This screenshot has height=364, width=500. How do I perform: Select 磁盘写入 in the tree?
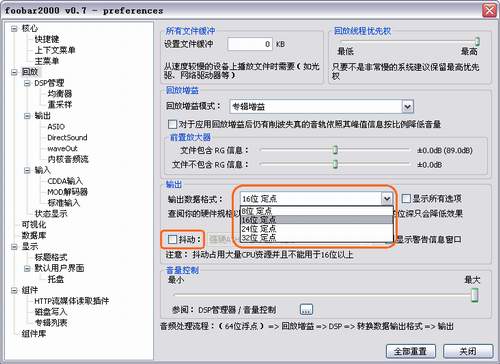51,312
